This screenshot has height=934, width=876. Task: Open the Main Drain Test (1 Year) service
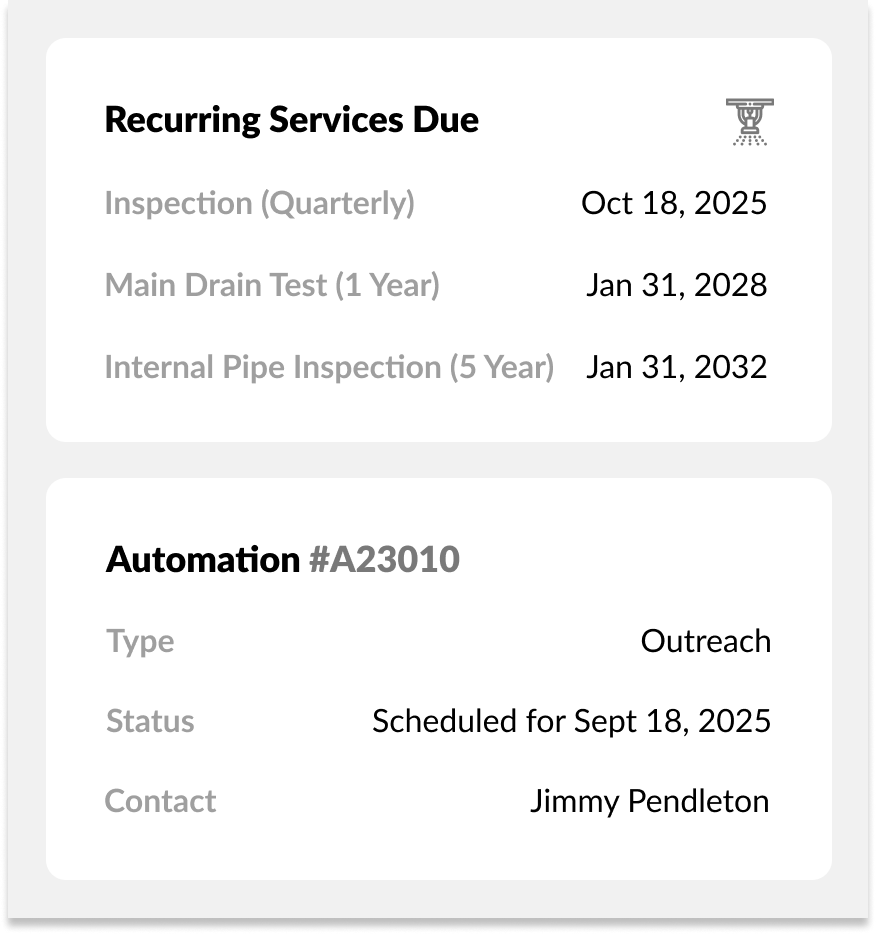pos(272,285)
